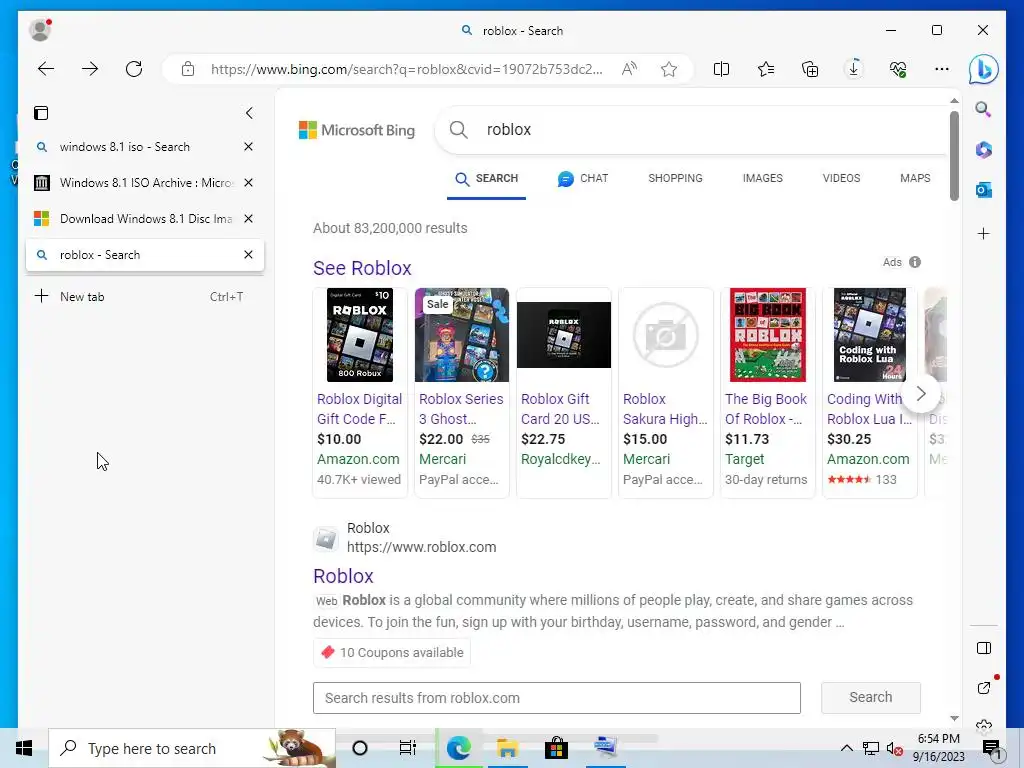The height and width of the screenshot is (768, 1024).
Task: Open Windows Start menu
Action: [x=24, y=748]
